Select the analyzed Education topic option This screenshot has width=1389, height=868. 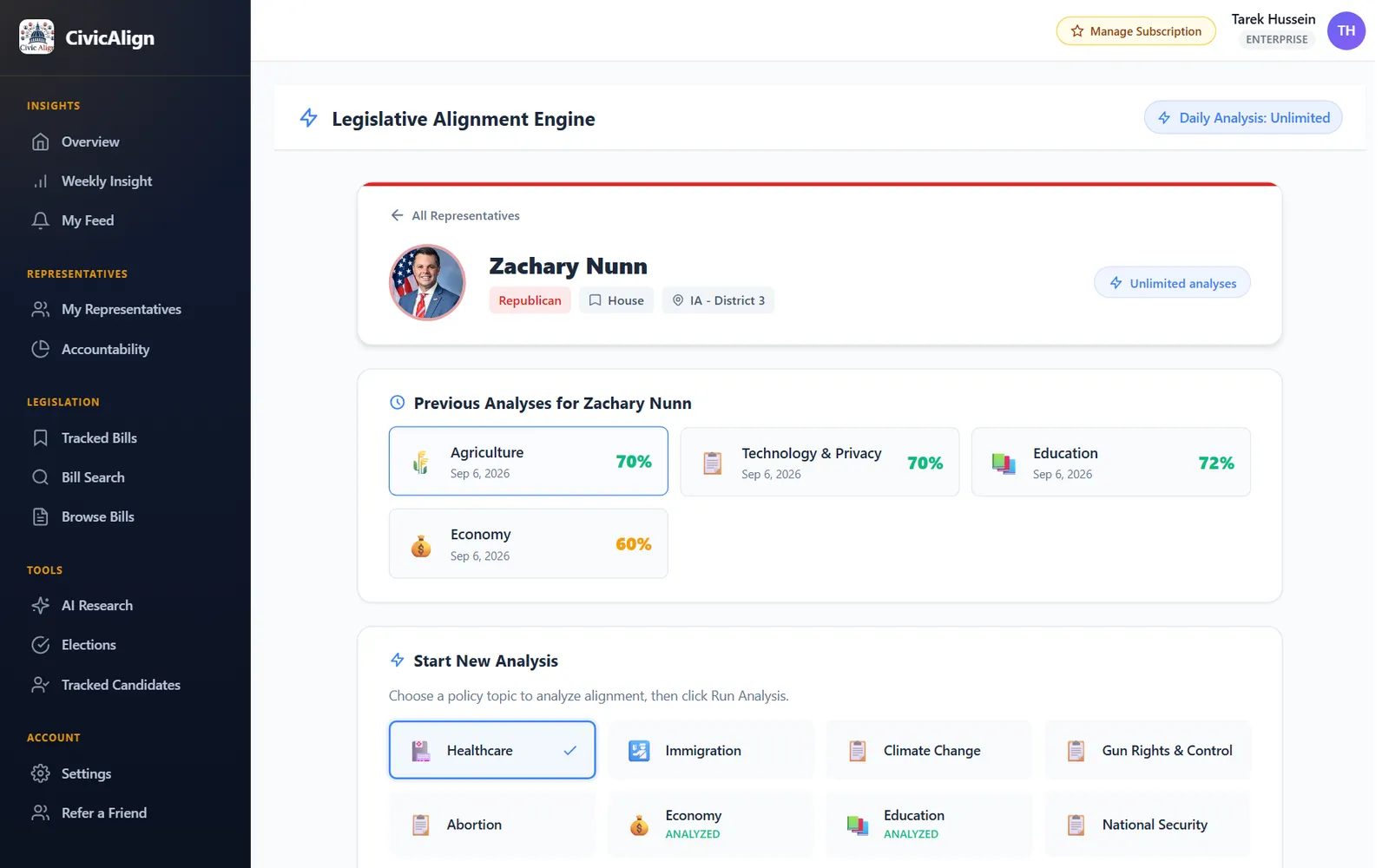click(929, 825)
